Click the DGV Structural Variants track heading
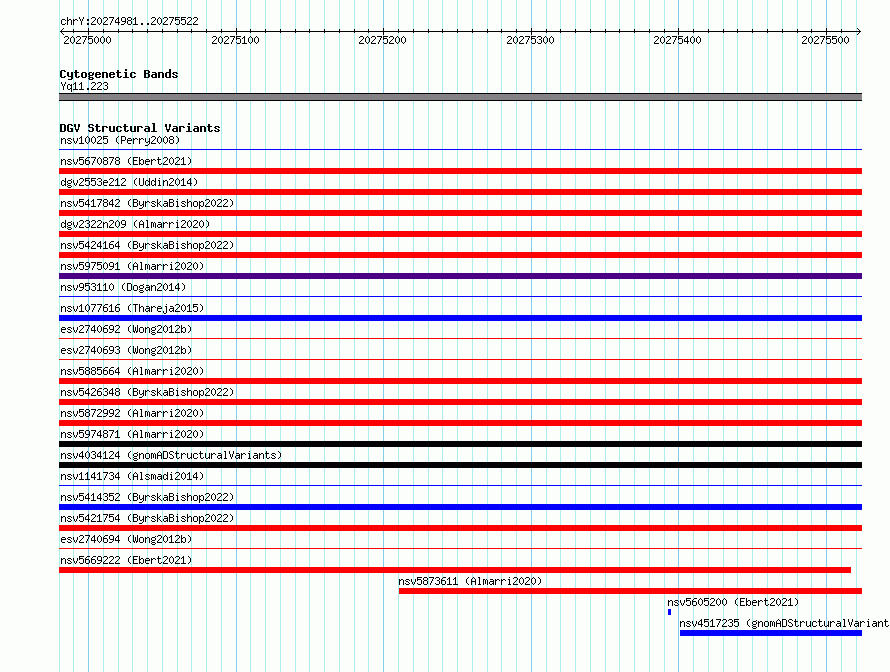This screenshot has width=890, height=672. tap(140, 128)
